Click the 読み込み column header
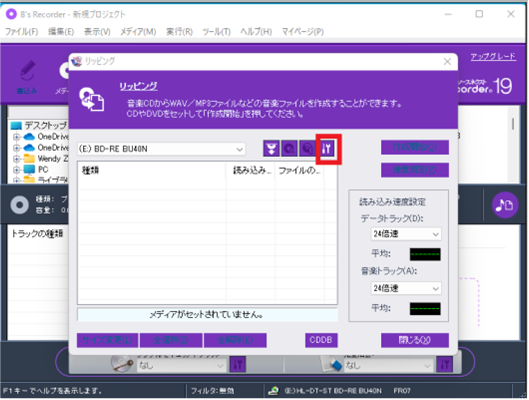 coord(251,170)
